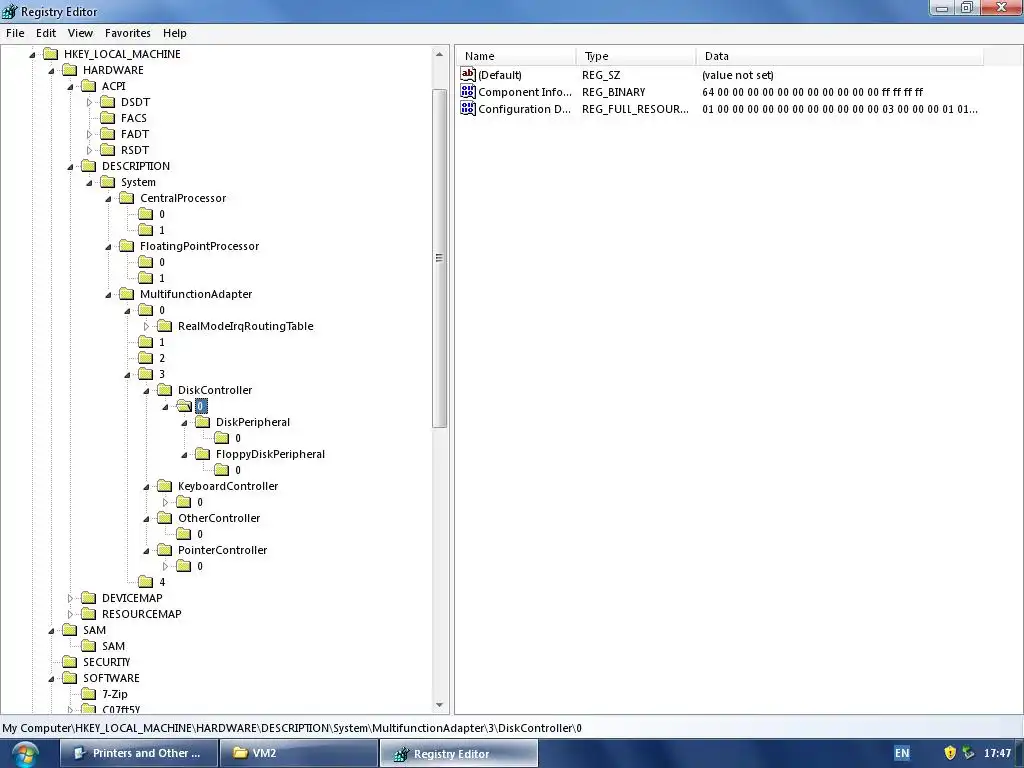Collapse the HARDWARE key
The height and width of the screenshot is (768, 1024).
point(51,71)
